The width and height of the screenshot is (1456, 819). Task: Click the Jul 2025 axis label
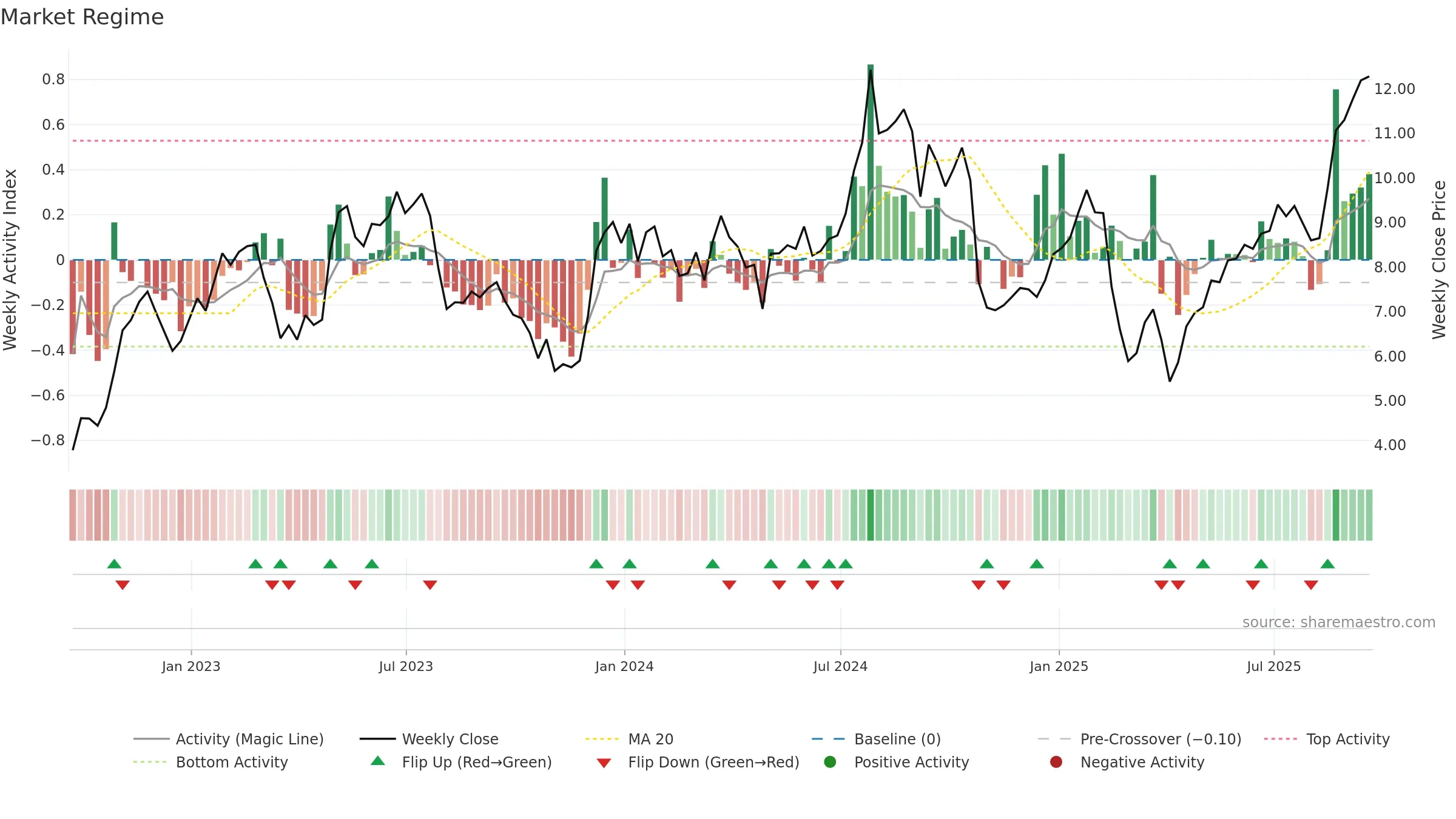point(1274,666)
